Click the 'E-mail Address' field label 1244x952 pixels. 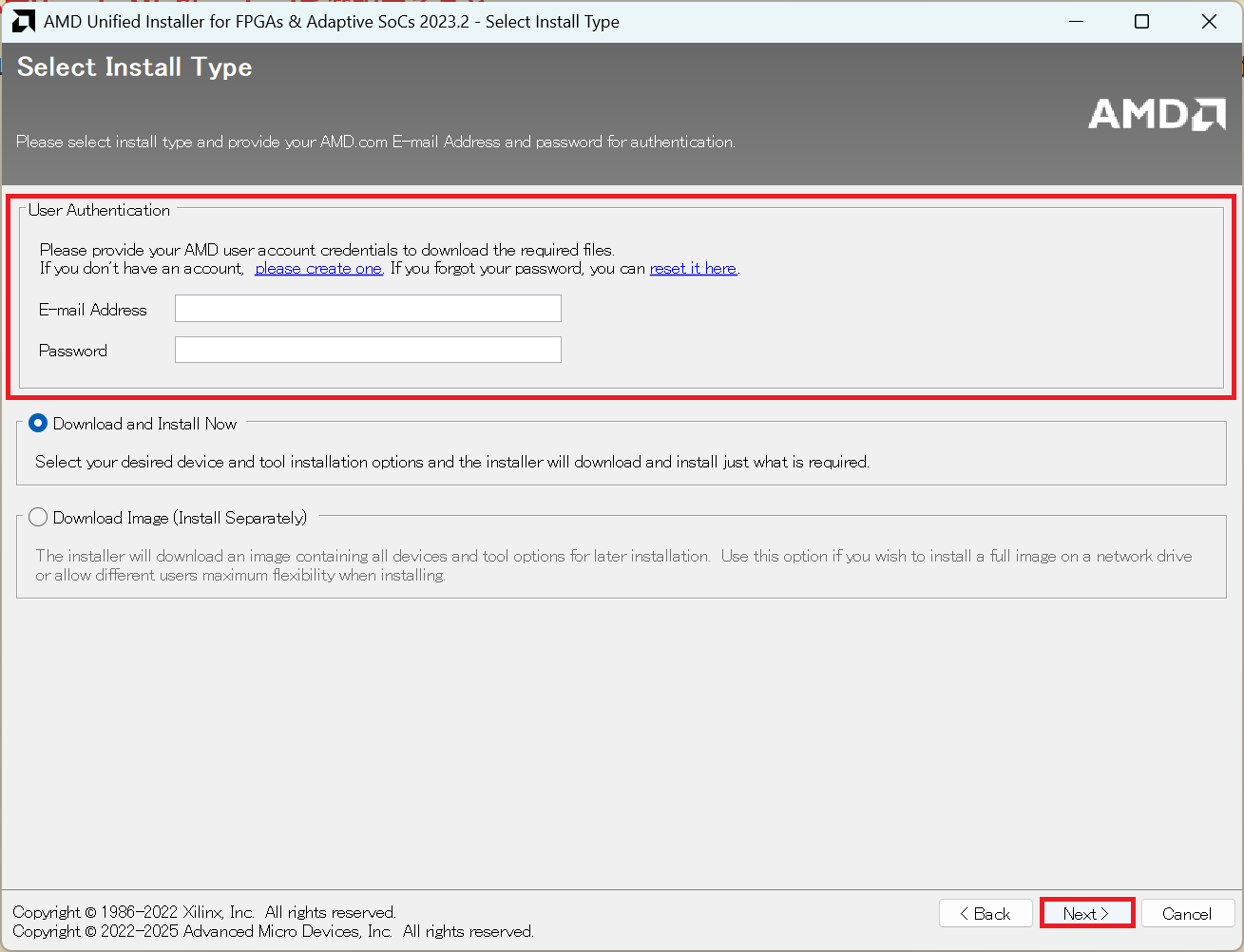[x=93, y=310]
